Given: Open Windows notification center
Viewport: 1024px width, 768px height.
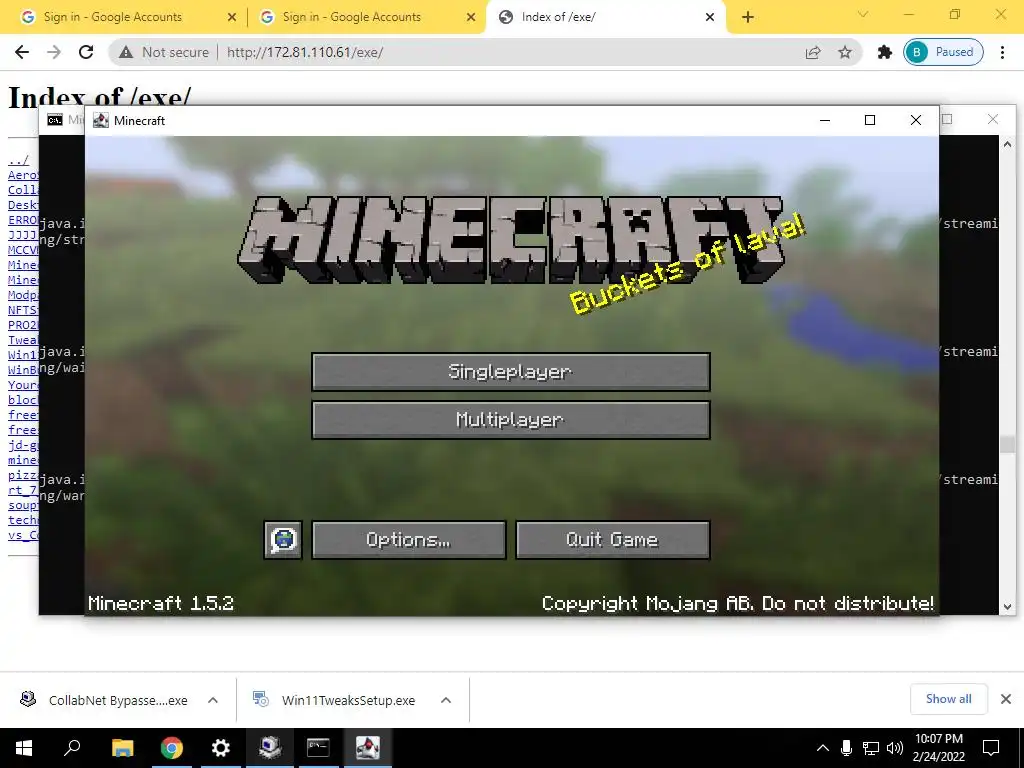Looking at the screenshot, I should click(991, 748).
